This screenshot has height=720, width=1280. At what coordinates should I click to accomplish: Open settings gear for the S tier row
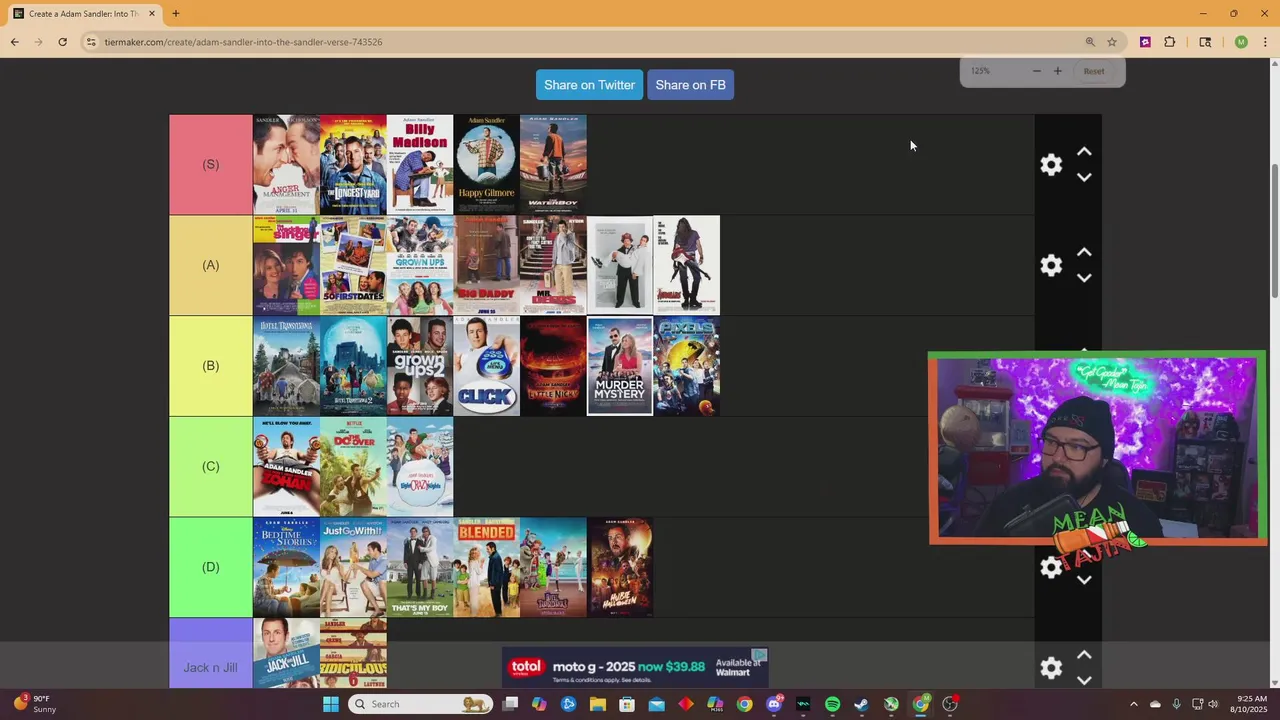pyautogui.click(x=1051, y=165)
